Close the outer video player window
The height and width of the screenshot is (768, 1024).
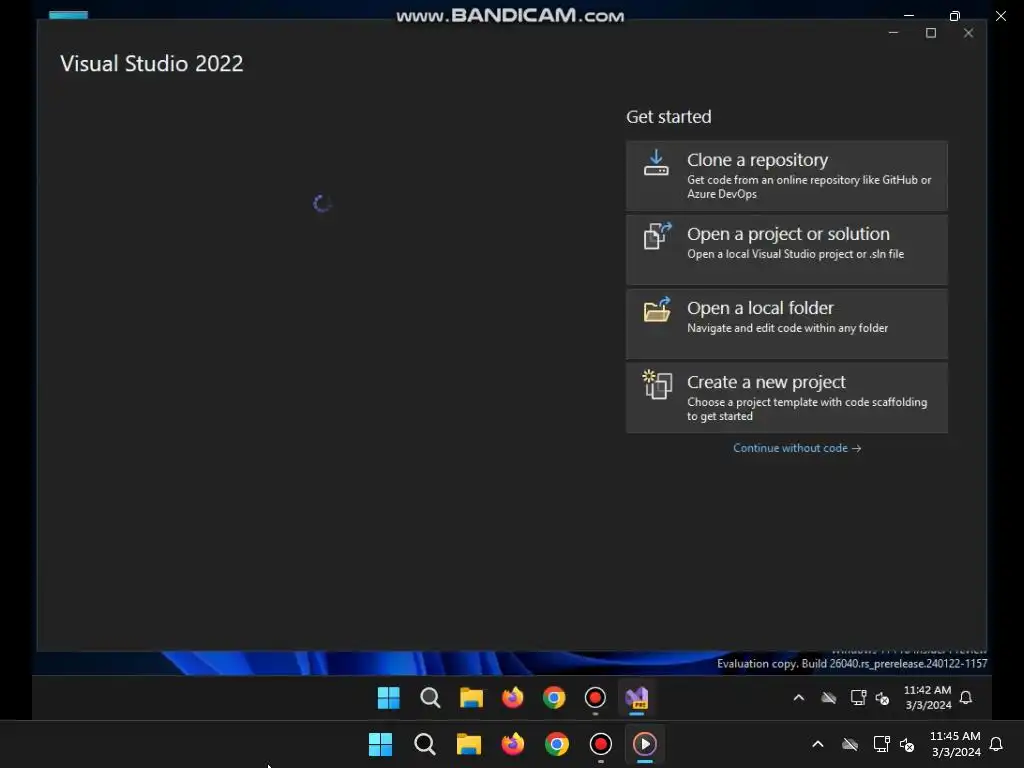[1000, 16]
